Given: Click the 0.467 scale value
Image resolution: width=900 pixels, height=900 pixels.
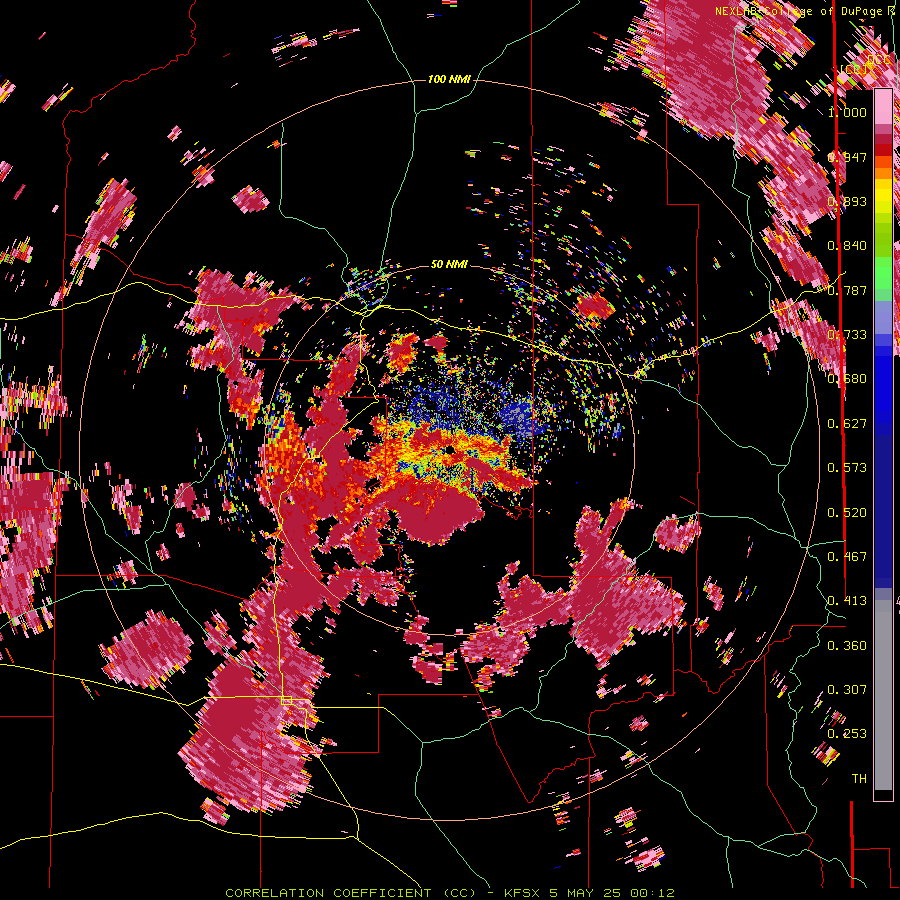Looking at the screenshot, I should [x=847, y=557].
